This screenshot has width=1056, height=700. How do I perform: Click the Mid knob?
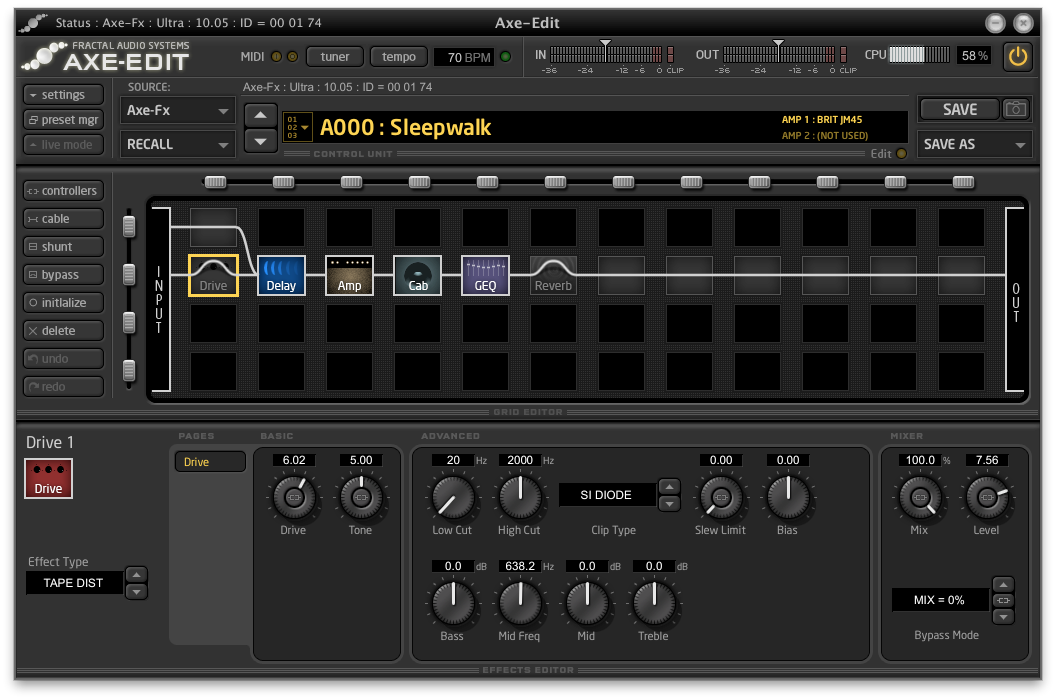(x=587, y=603)
